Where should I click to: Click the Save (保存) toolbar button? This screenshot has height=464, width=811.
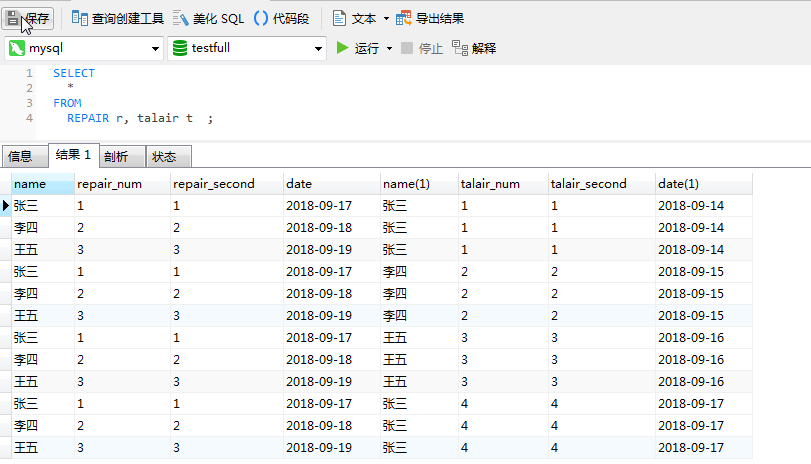click(28, 19)
